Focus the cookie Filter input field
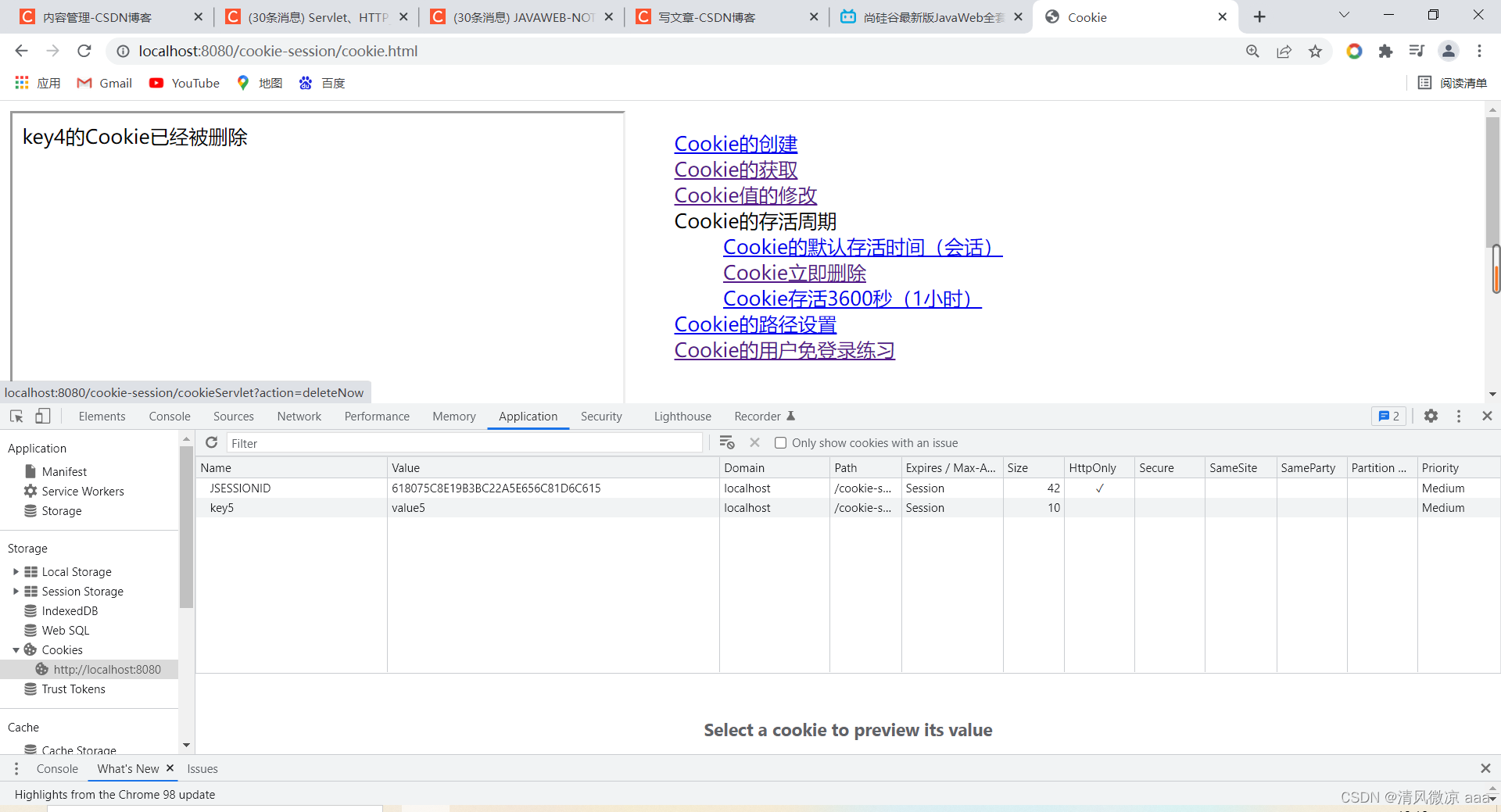1501x812 pixels. click(x=464, y=443)
